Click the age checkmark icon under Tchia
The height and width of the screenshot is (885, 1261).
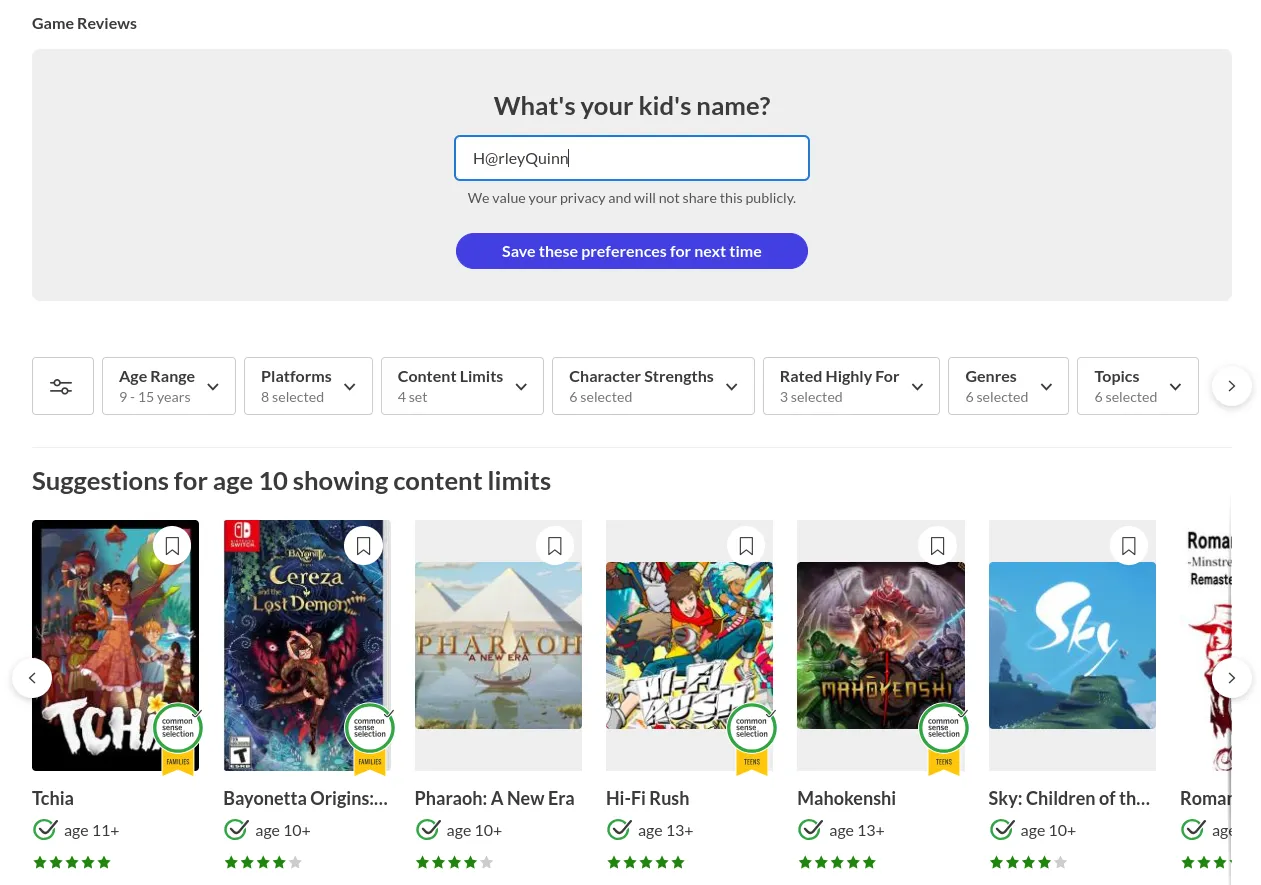pos(45,829)
